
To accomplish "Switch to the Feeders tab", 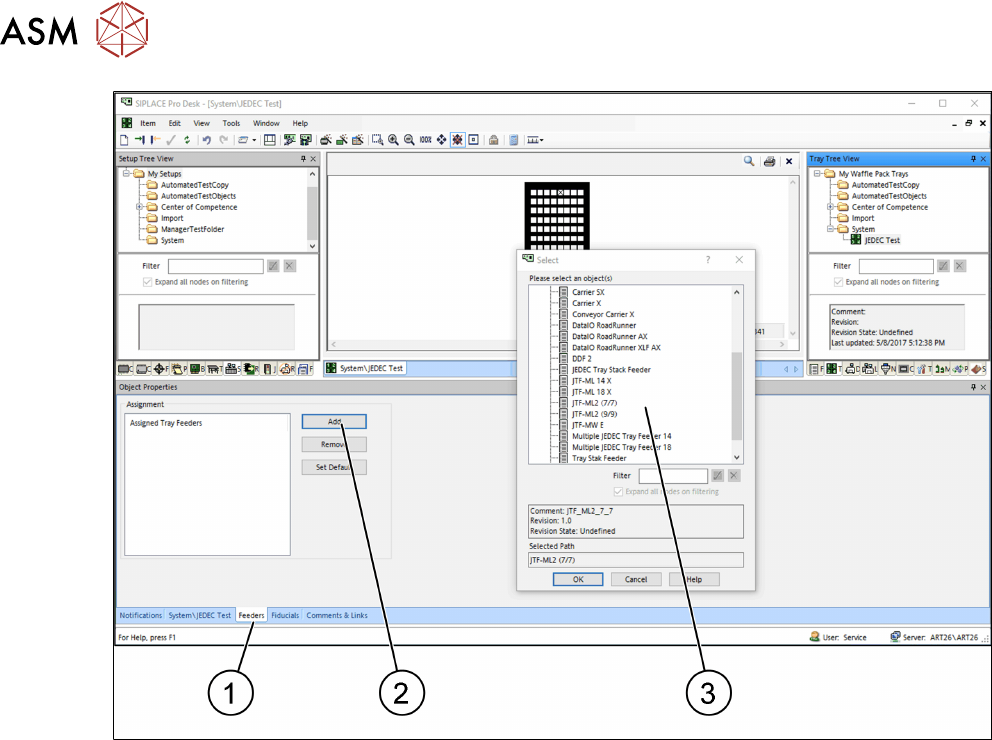I will (x=251, y=615).
